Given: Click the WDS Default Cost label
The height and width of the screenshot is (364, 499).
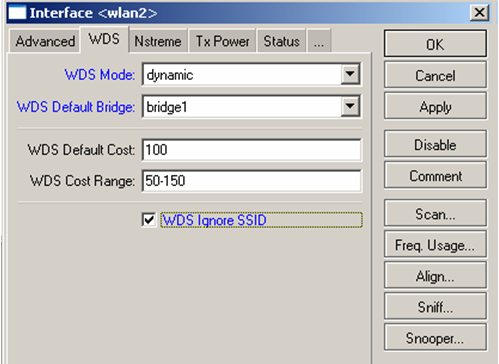Looking at the screenshot, I should click(81, 150).
